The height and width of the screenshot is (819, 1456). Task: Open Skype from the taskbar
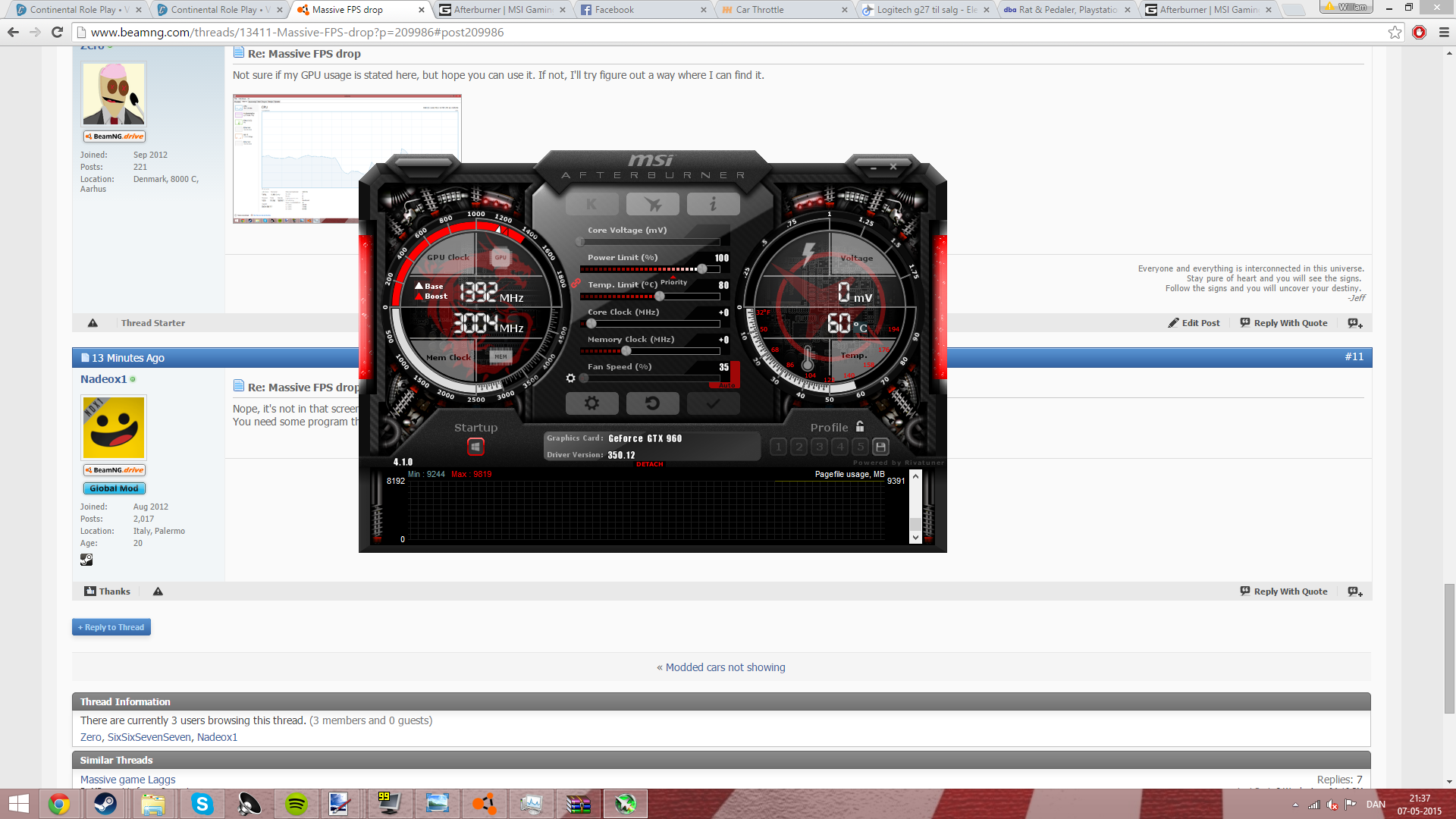click(x=202, y=804)
